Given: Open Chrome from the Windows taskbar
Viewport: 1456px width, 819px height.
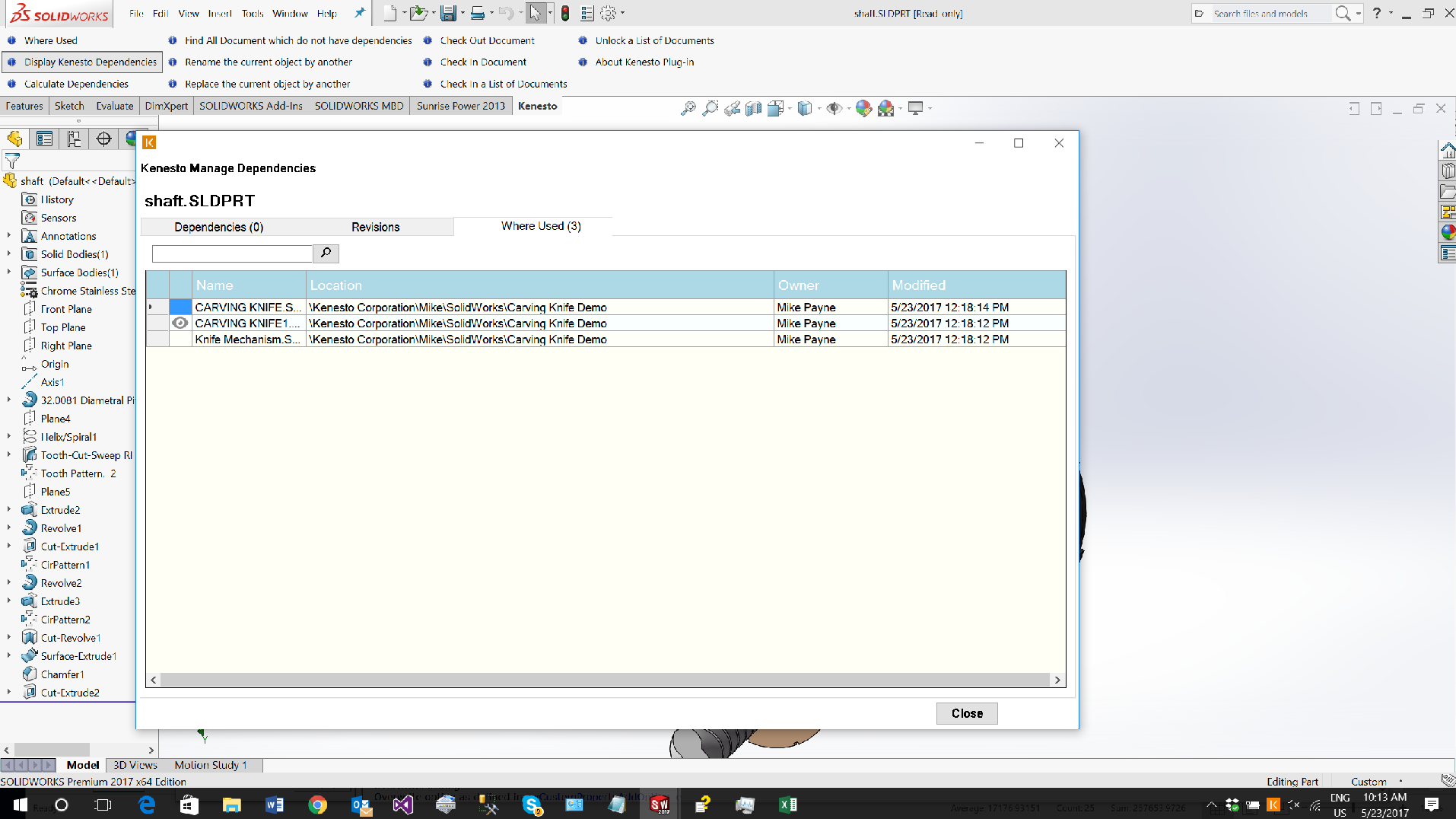Looking at the screenshot, I should point(317,804).
